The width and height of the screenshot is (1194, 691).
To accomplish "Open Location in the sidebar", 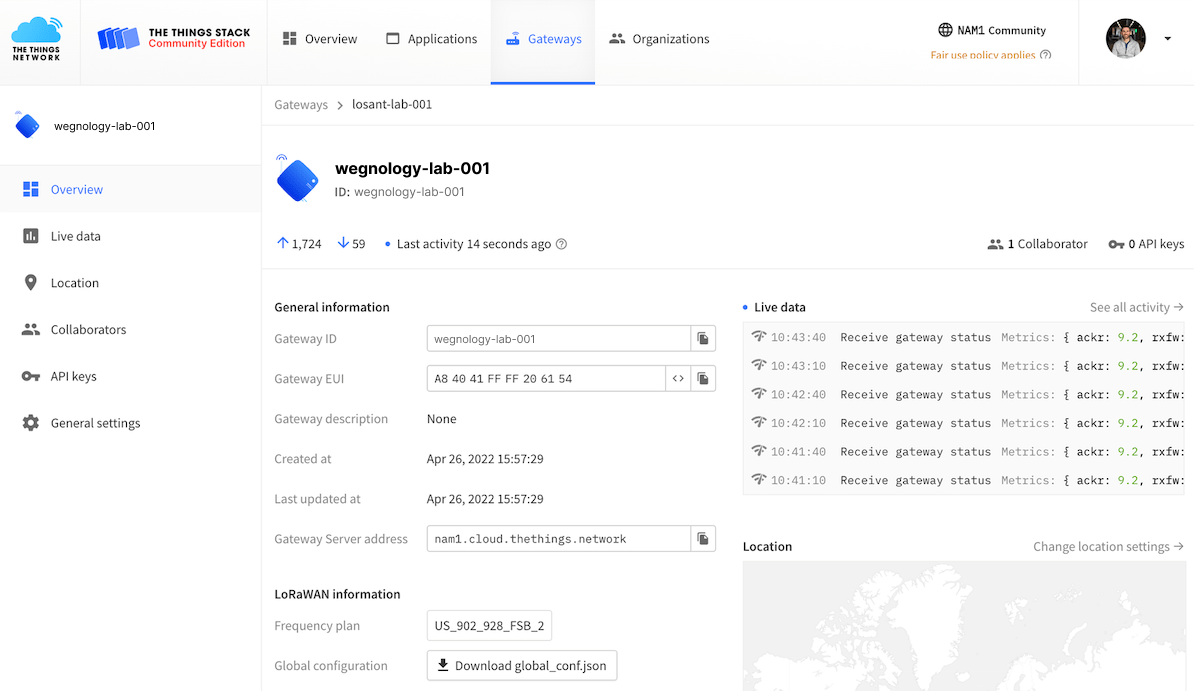I will (130, 283).
